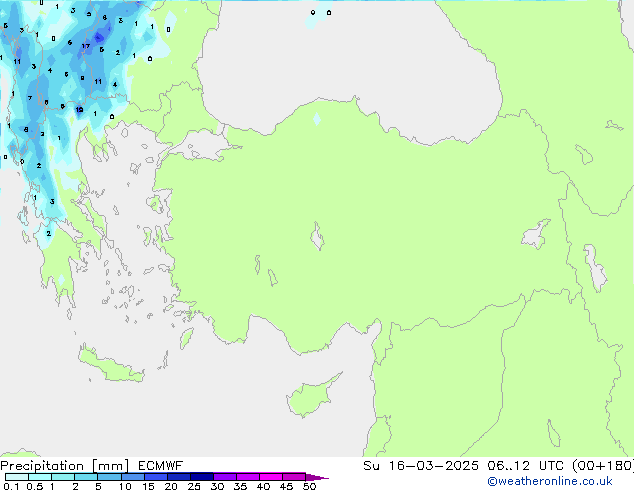This screenshot has height=490, width=634.
Task: Select the 30–35 mm purple legend box
Action: 224,477
